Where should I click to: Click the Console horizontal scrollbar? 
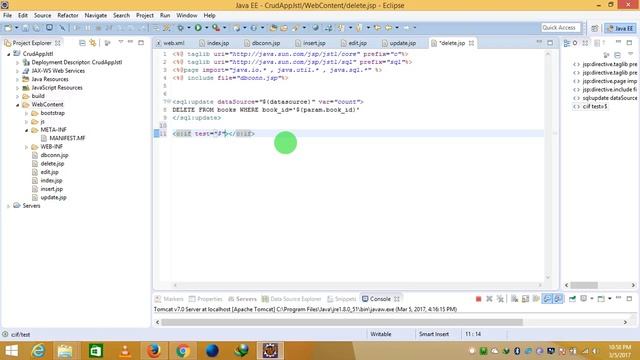(342, 322)
